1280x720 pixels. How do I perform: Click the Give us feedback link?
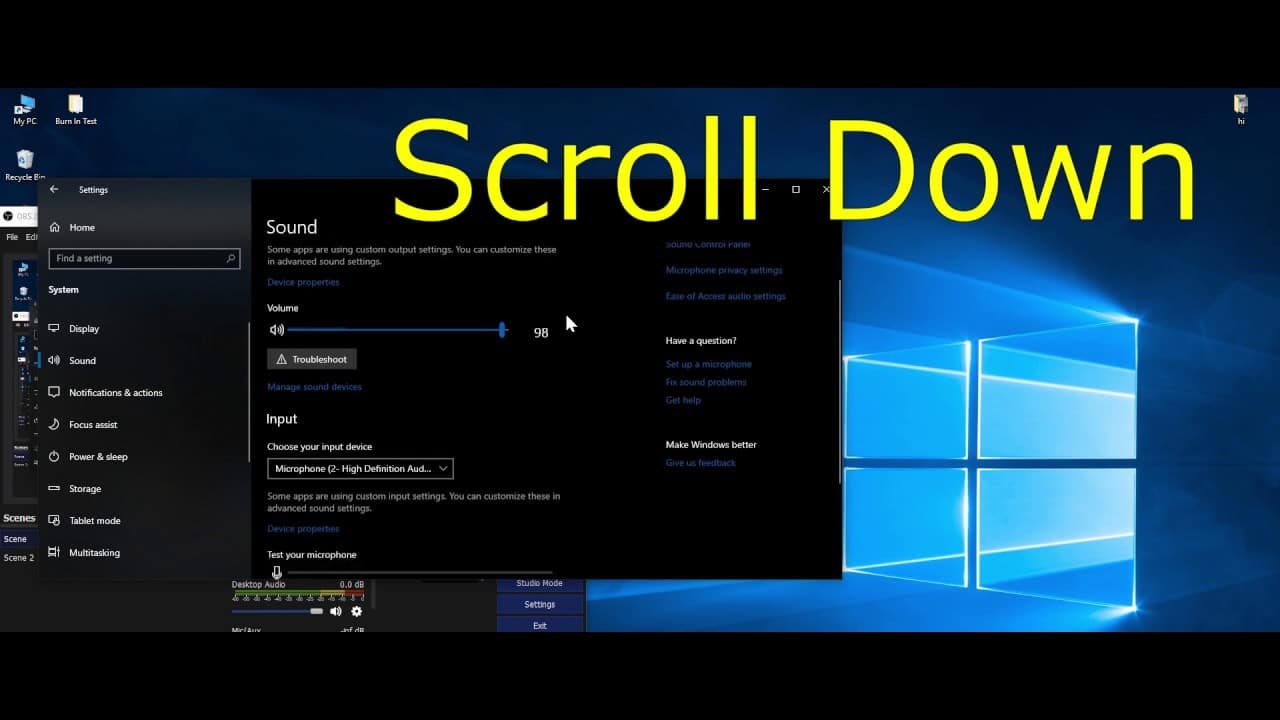coord(701,463)
